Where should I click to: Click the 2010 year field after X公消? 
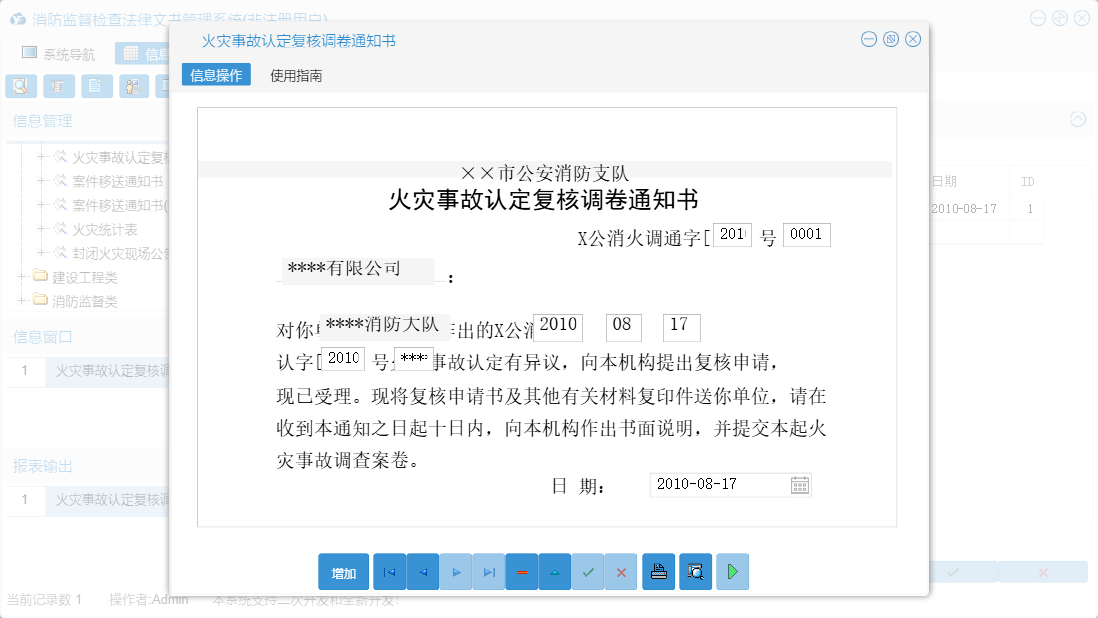tap(558, 327)
